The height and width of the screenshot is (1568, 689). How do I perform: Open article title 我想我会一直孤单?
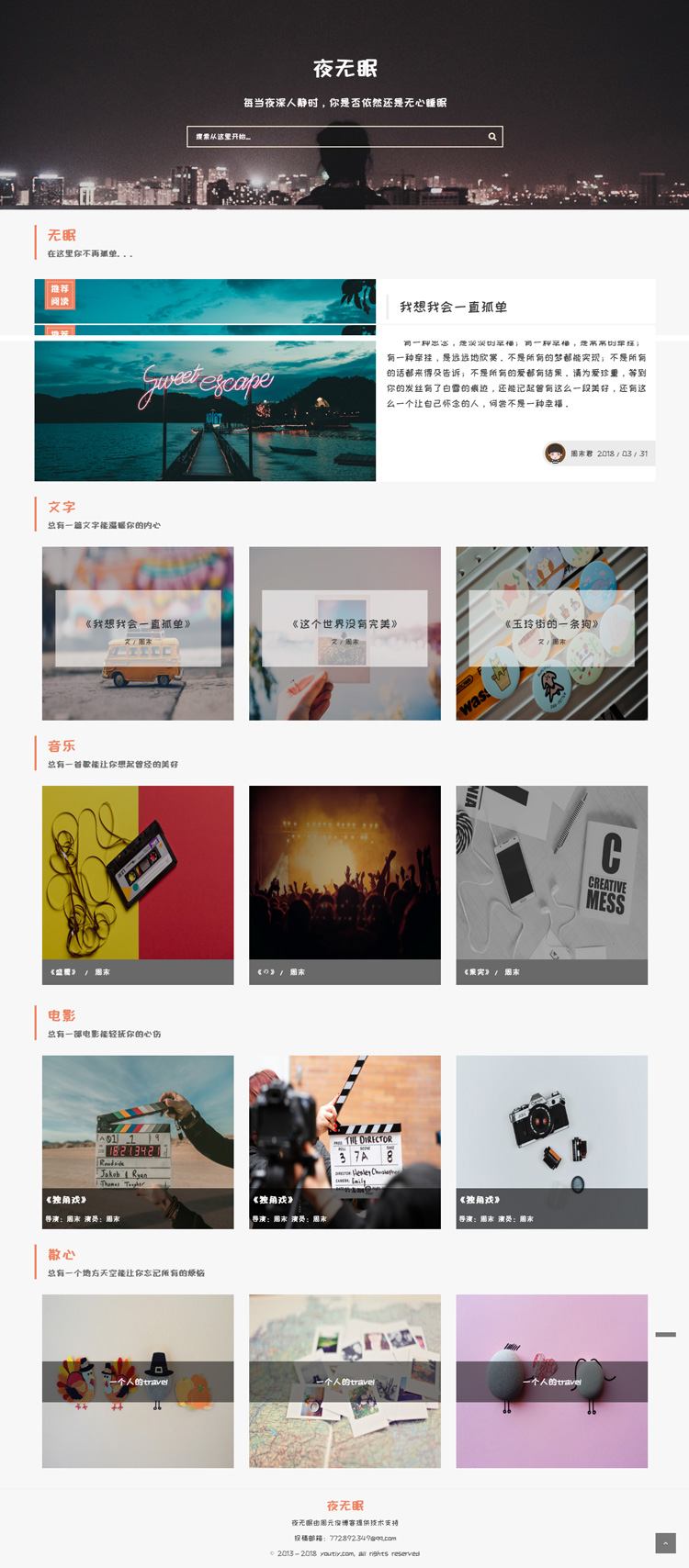453,307
